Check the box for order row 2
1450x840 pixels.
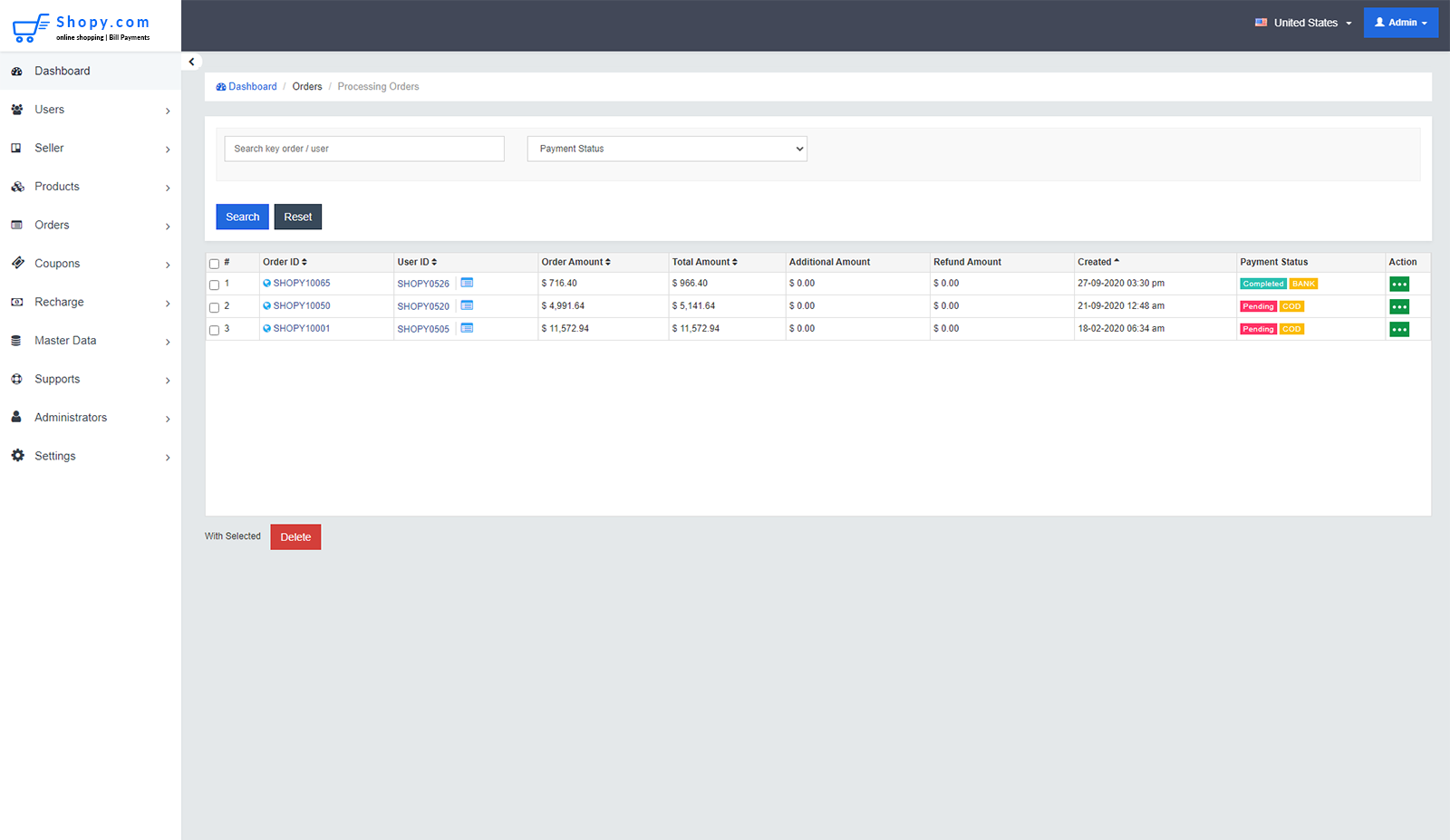[215, 307]
